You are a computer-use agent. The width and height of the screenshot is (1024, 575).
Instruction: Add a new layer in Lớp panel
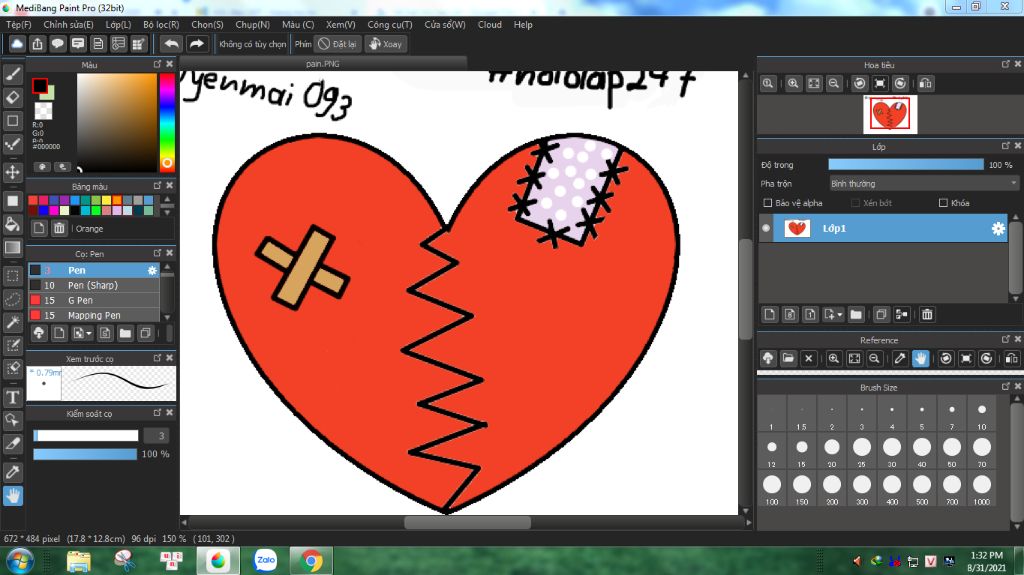769,315
